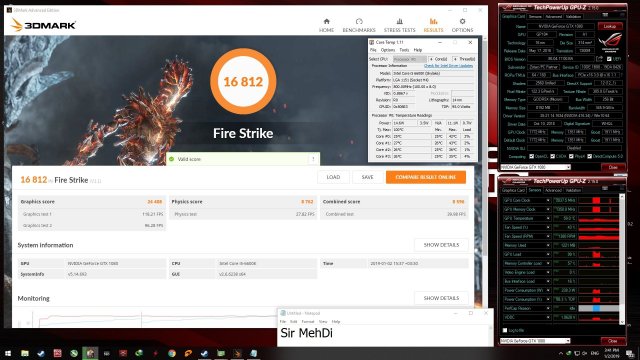Toggle DirectCompute 5.0 checkbox in GPU-Z

[x=589, y=156]
